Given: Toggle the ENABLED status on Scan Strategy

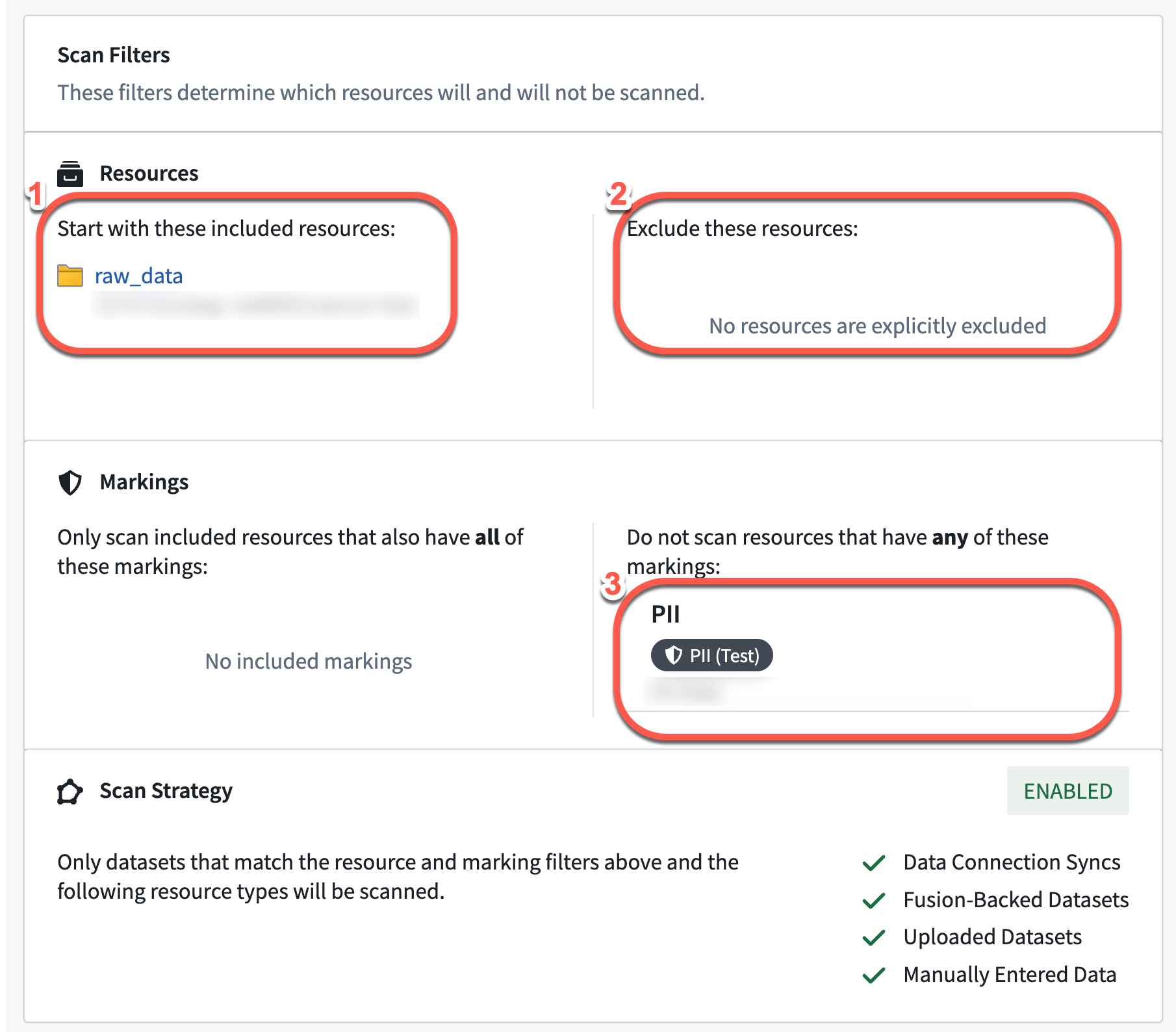Looking at the screenshot, I should 1067,791.
